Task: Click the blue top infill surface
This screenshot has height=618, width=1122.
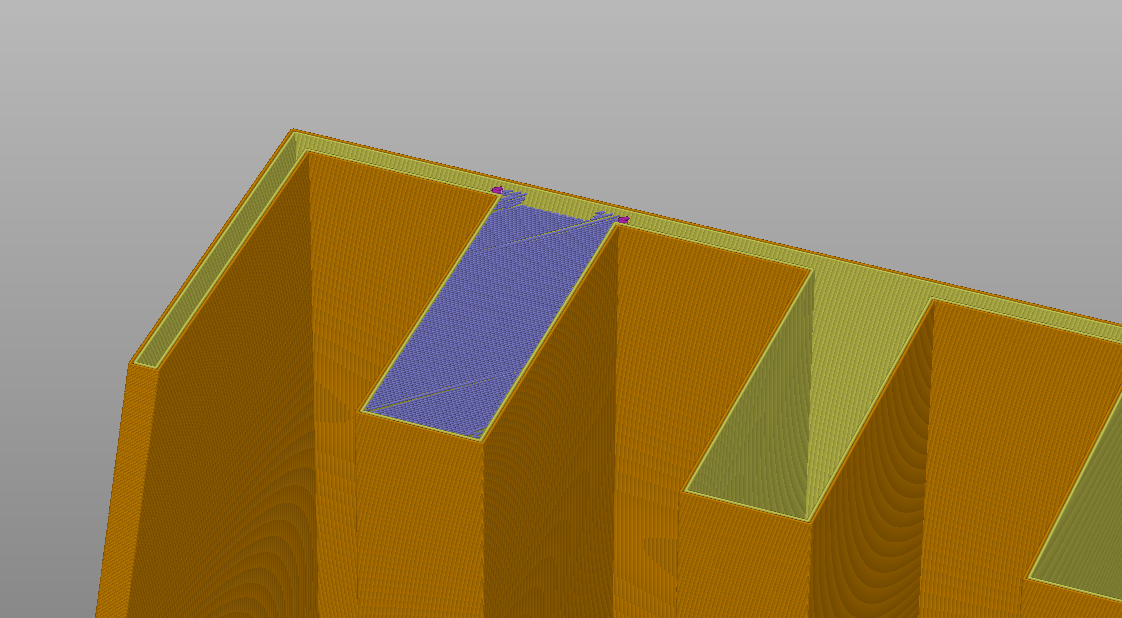Action: click(490, 320)
